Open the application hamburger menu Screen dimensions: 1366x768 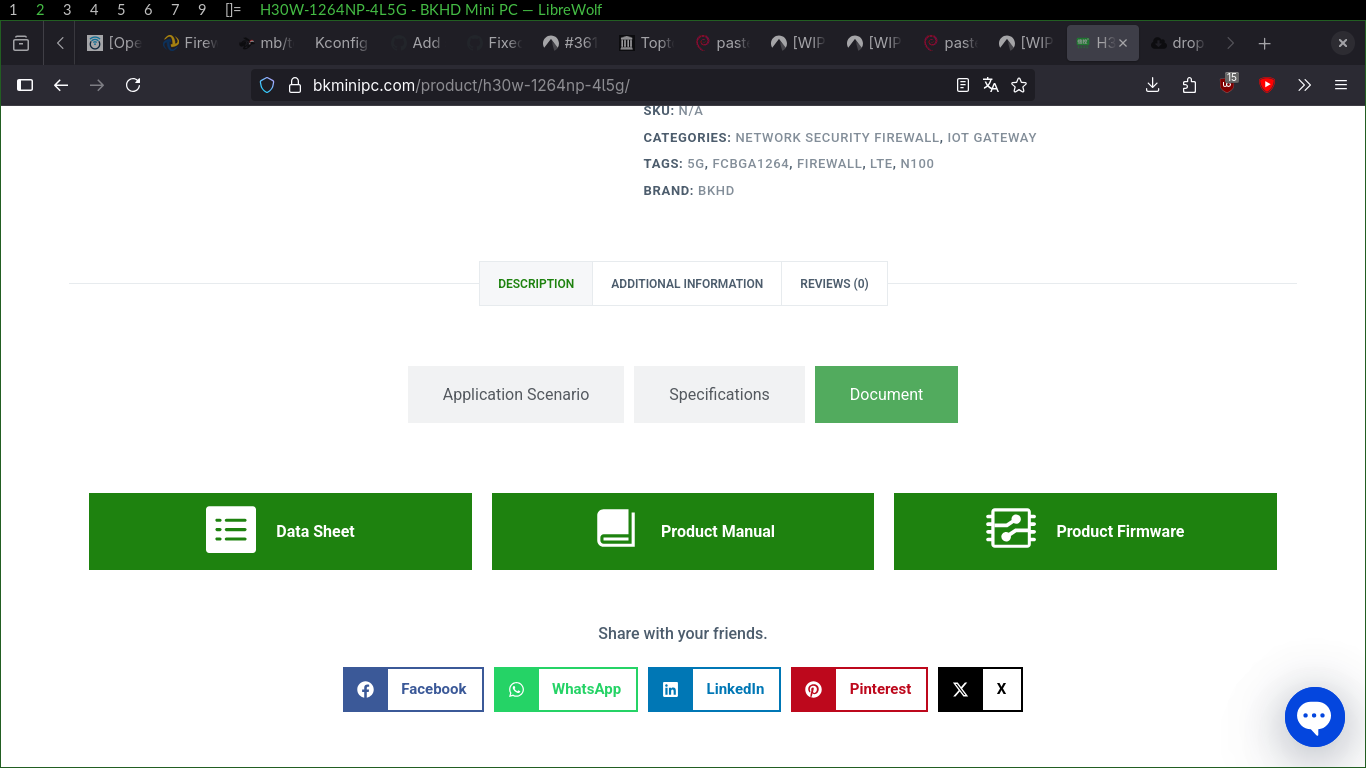tap(1341, 85)
